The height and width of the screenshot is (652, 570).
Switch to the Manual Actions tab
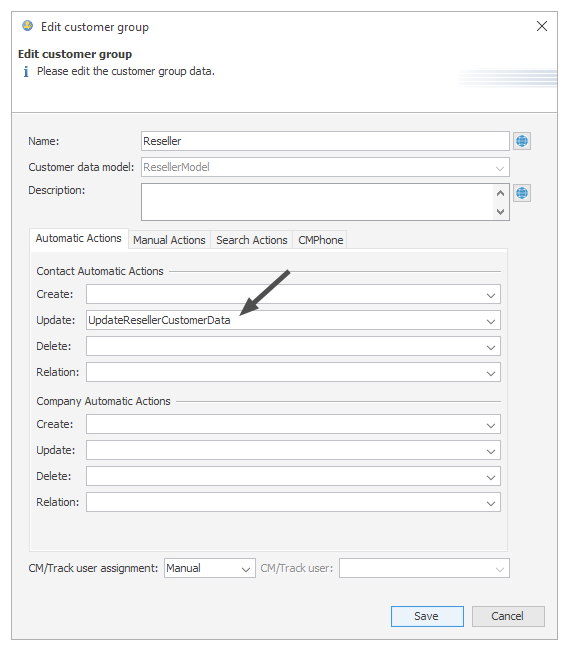tap(169, 240)
